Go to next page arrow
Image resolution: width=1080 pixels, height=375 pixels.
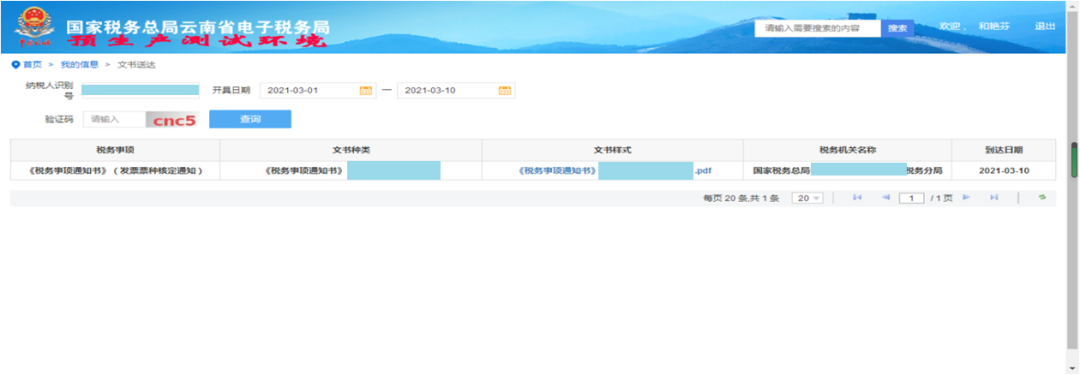(966, 198)
